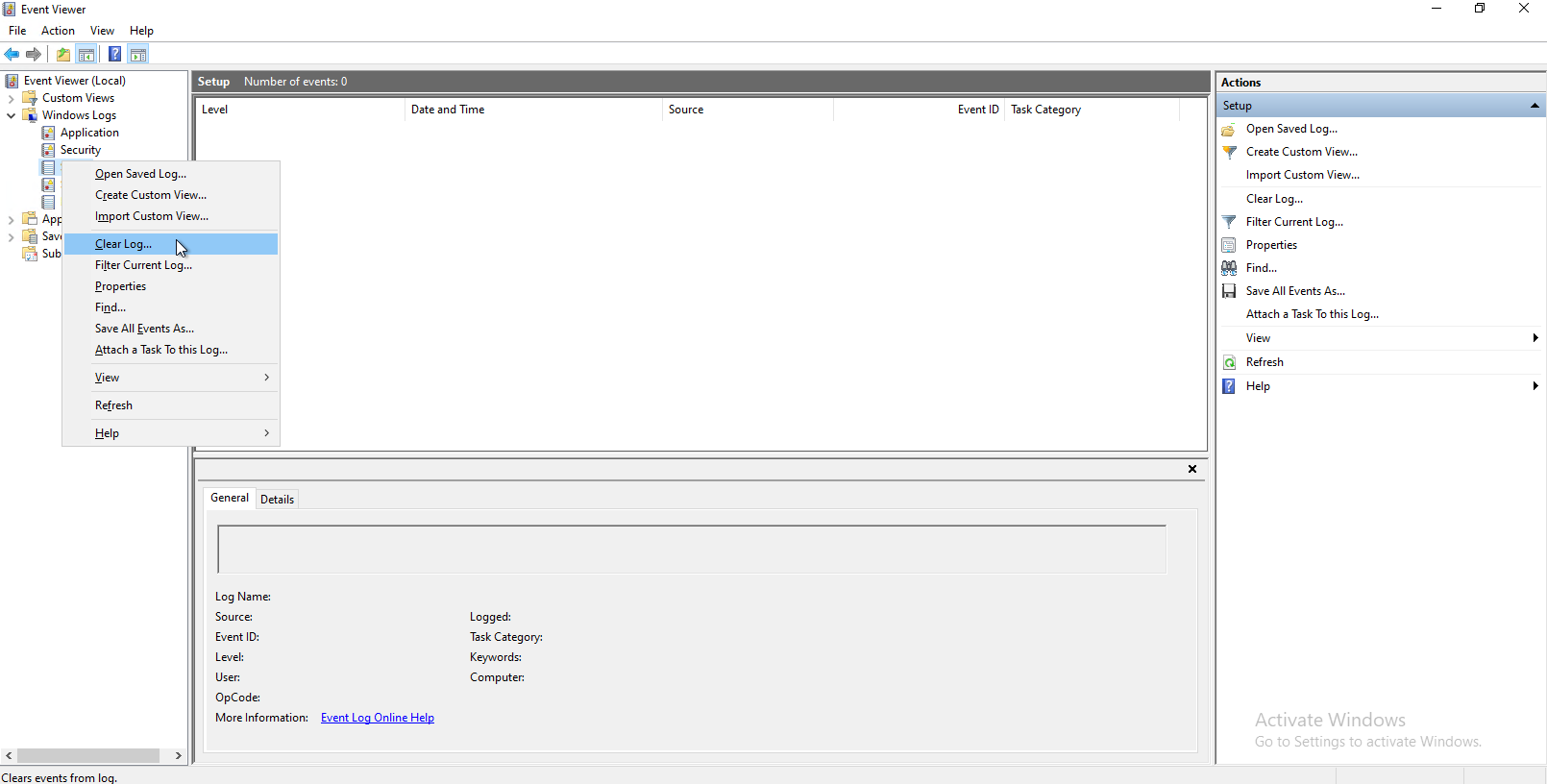This screenshot has width=1547, height=784.
Task: Click the Find binoculars icon
Action: point(1229,268)
